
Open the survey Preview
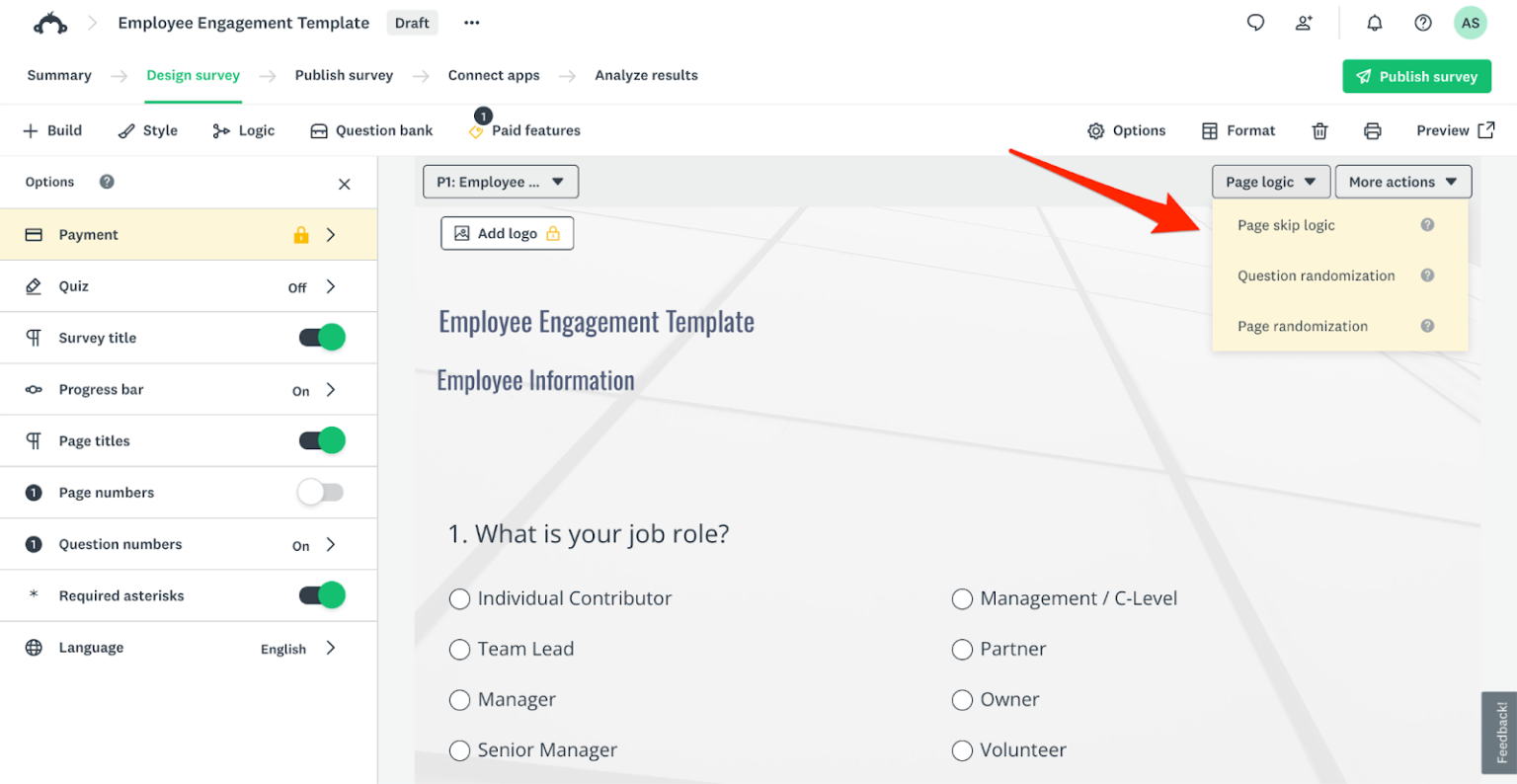point(1456,130)
